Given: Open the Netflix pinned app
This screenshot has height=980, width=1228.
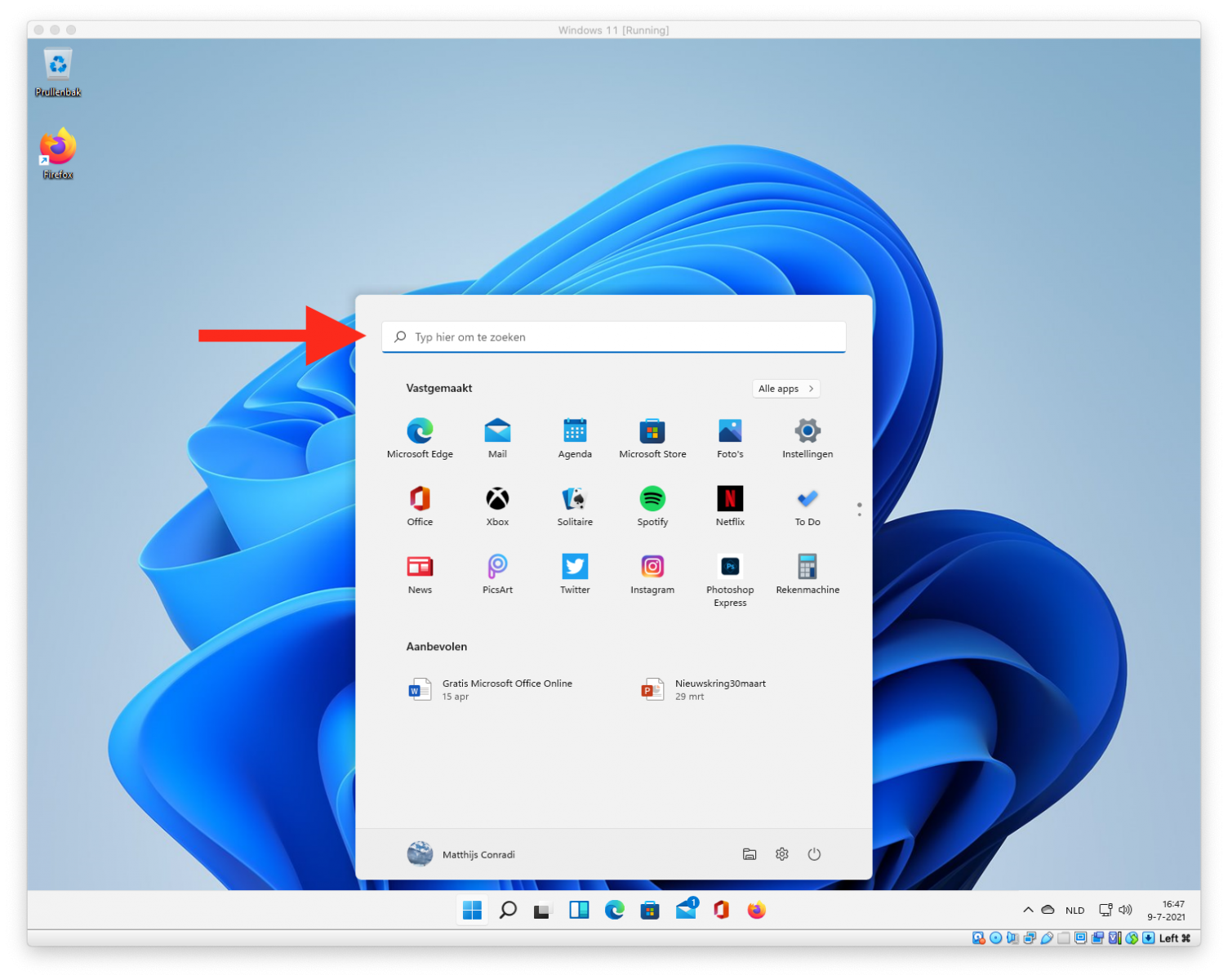Looking at the screenshot, I should pos(730,499).
